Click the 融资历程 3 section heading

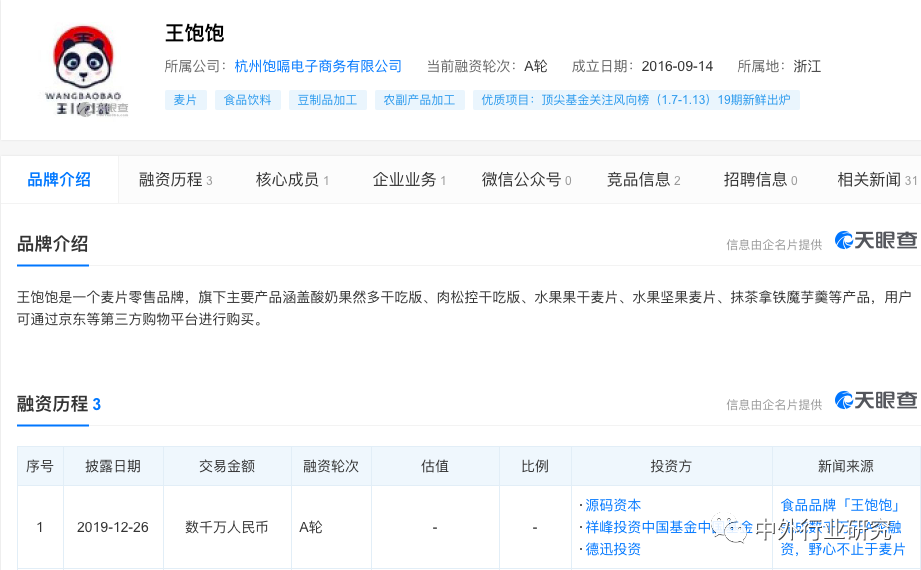[x=59, y=404]
